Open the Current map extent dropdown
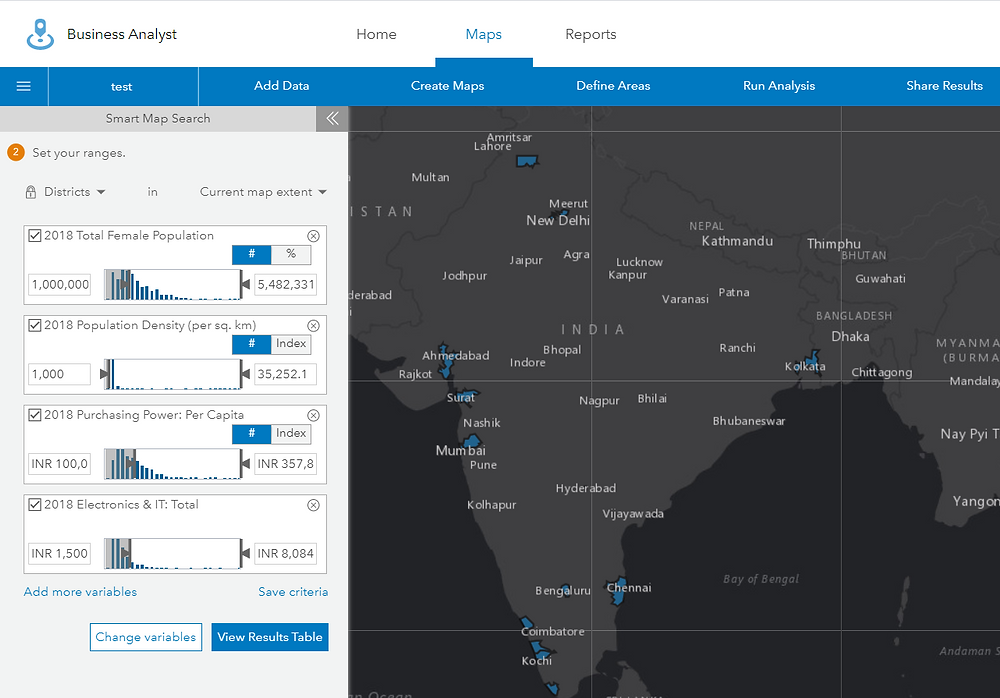Image resolution: width=1000 pixels, height=698 pixels. point(263,192)
